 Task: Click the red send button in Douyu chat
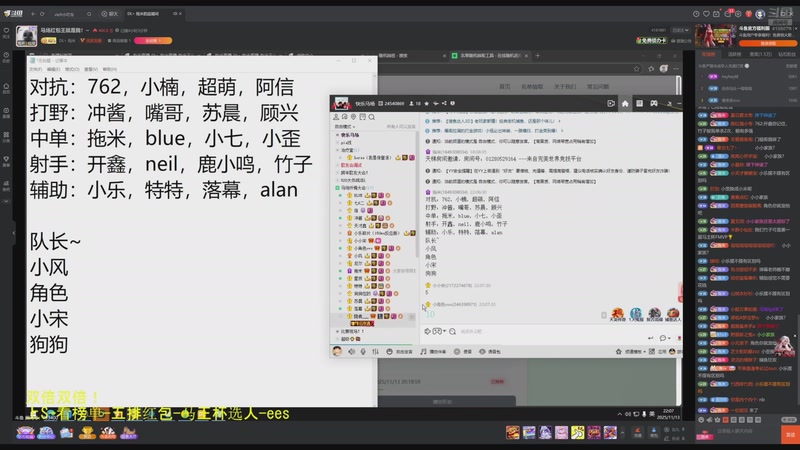[790, 434]
